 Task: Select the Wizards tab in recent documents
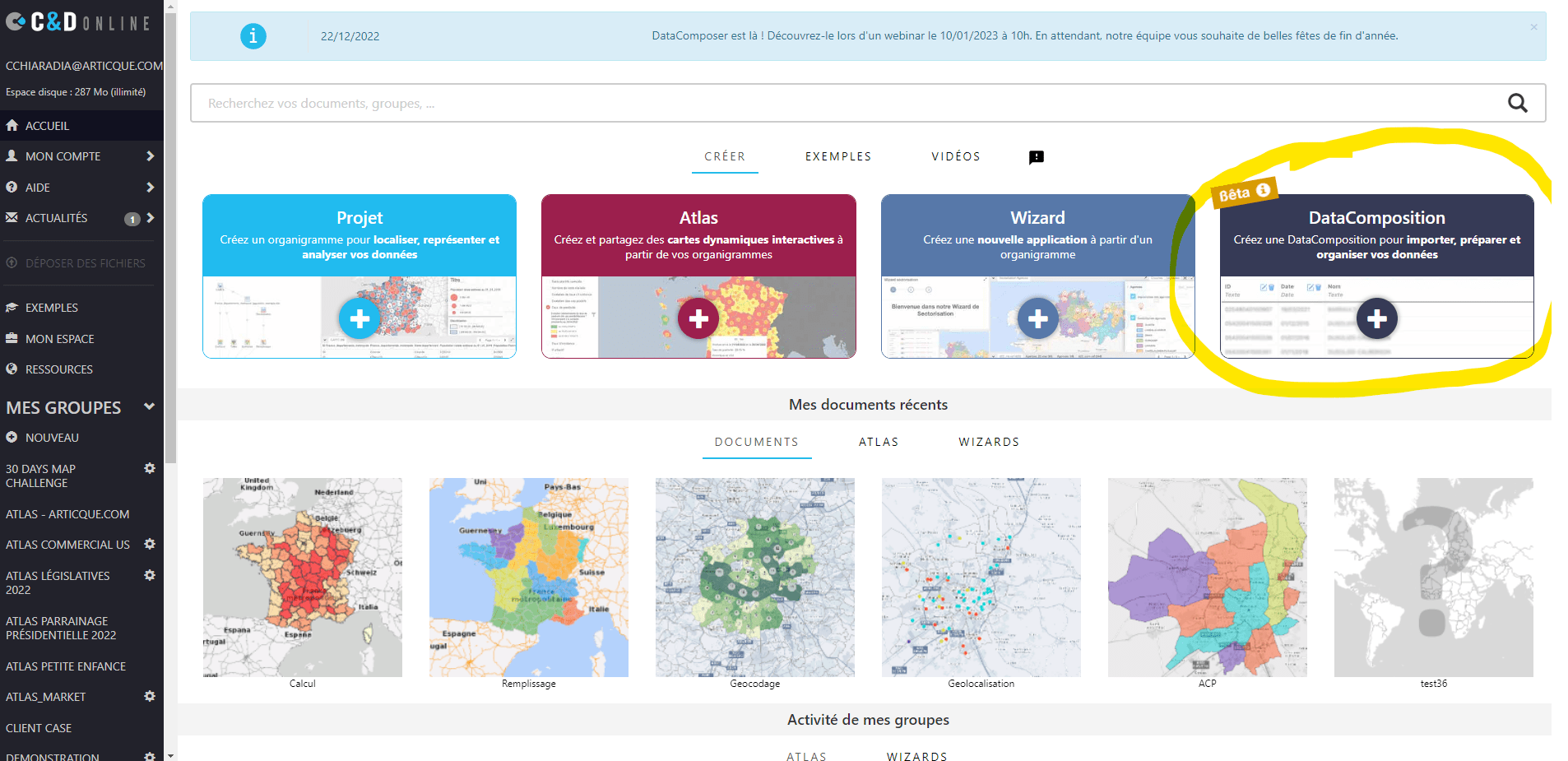tap(989, 442)
